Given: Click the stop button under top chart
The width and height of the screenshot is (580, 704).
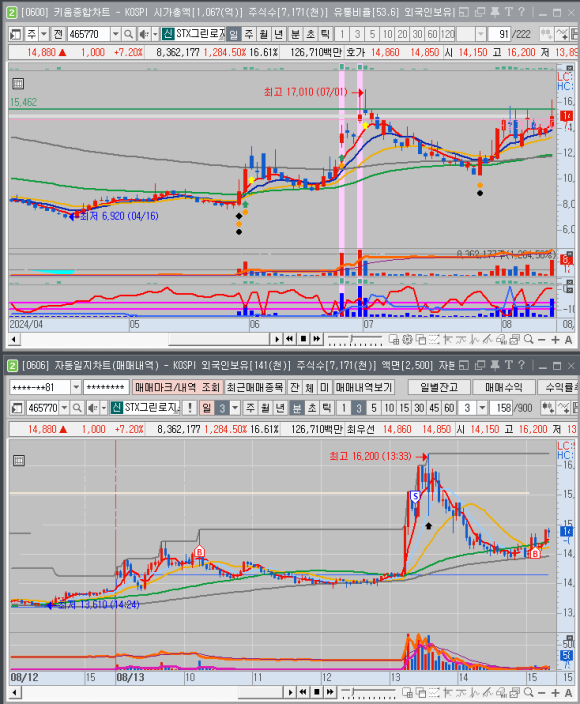Looking at the screenshot, I should [303, 339].
